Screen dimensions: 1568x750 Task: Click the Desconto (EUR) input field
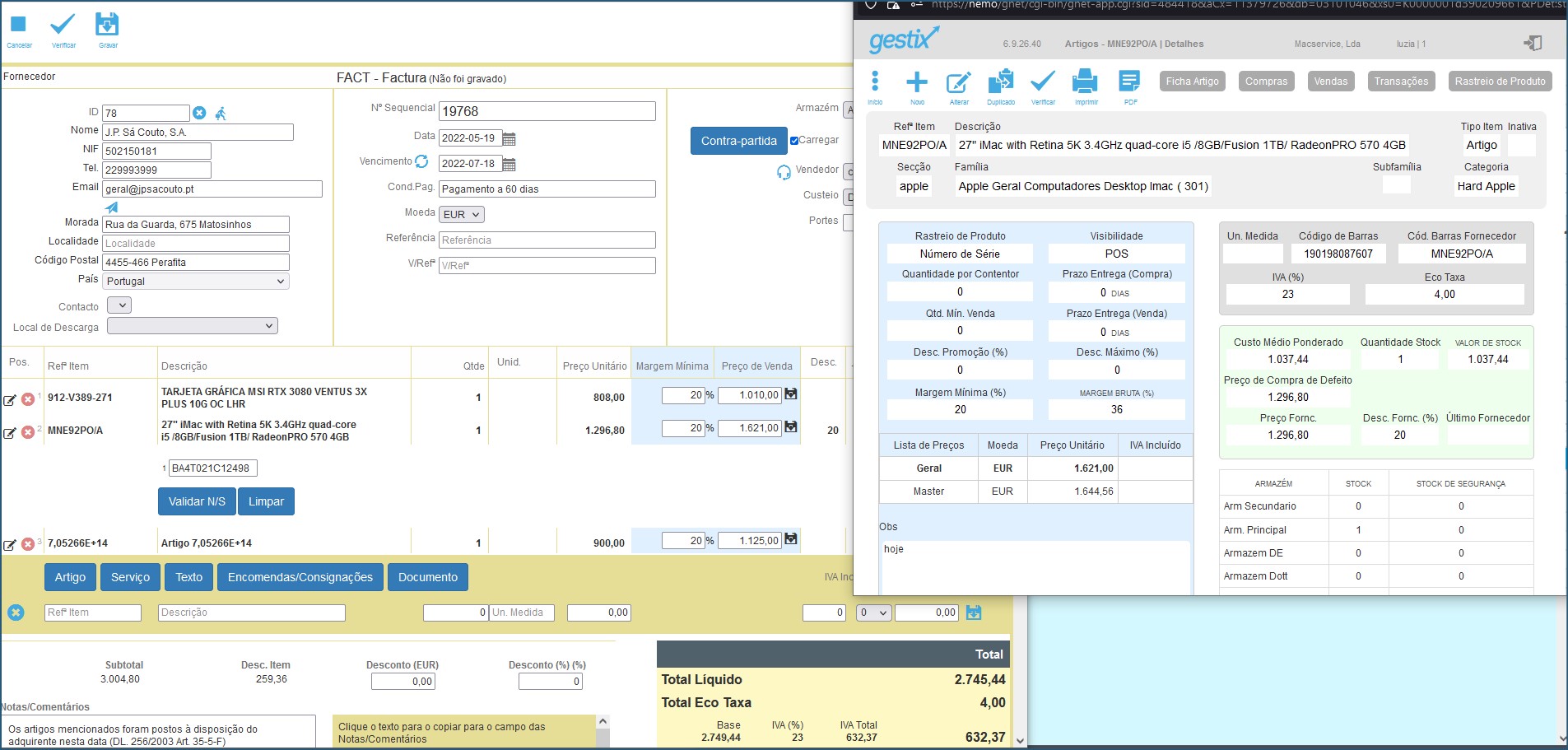[403, 682]
